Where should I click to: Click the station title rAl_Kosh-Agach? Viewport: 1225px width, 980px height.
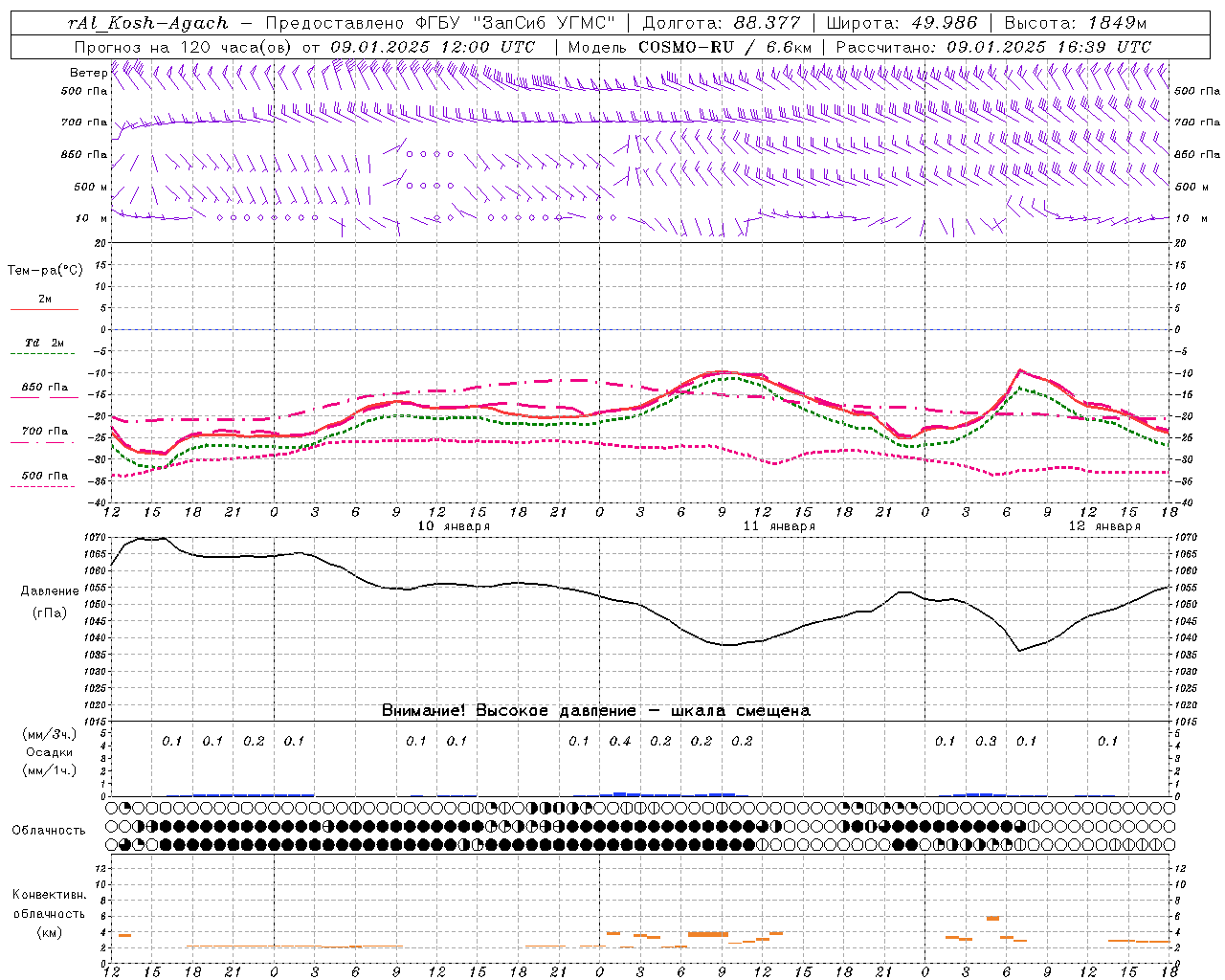click(x=148, y=23)
